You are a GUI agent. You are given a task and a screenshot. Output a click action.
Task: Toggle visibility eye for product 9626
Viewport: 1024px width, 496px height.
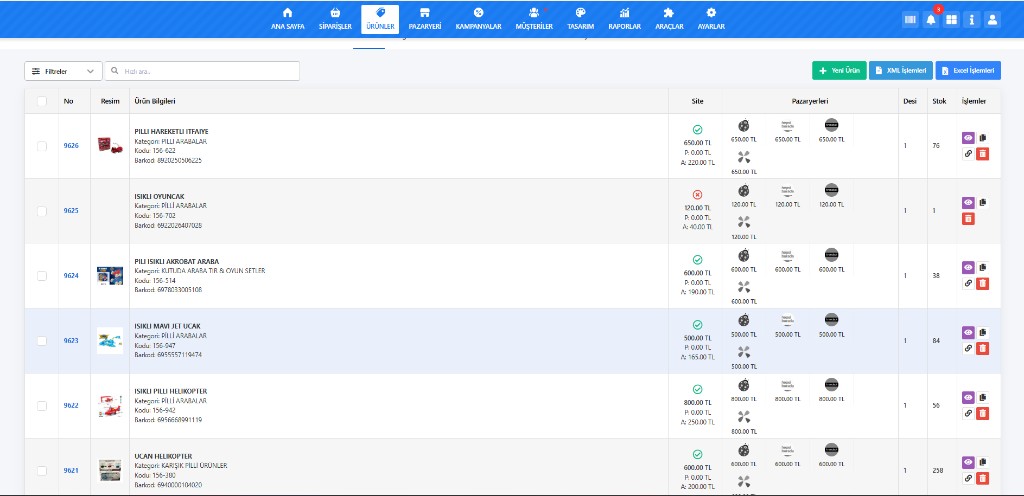point(968,138)
